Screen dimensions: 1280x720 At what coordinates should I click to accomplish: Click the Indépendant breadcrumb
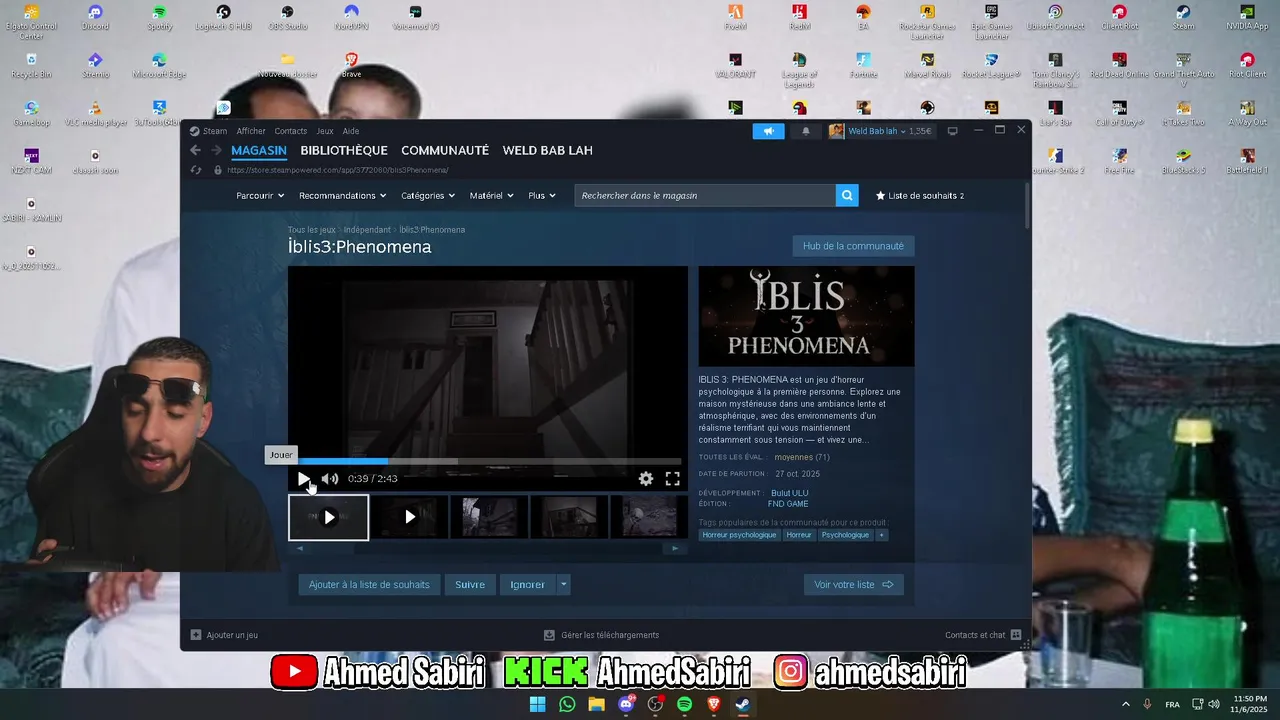pos(367,230)
